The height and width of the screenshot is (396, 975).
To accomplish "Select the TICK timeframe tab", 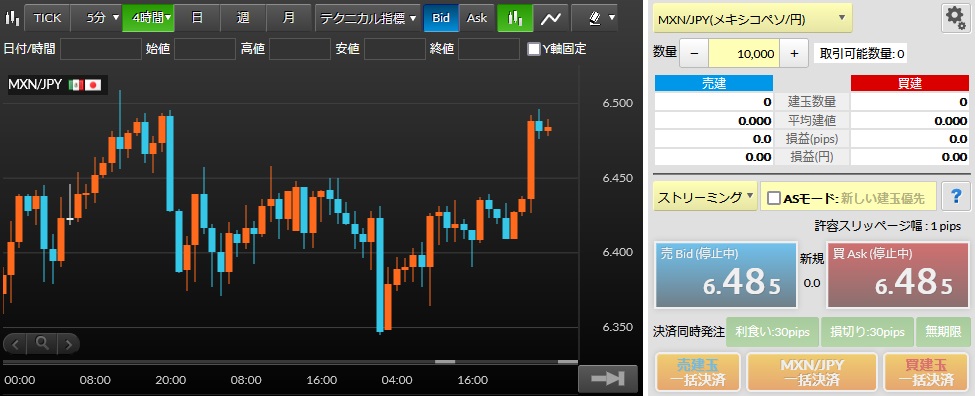I will pos(47,18).
